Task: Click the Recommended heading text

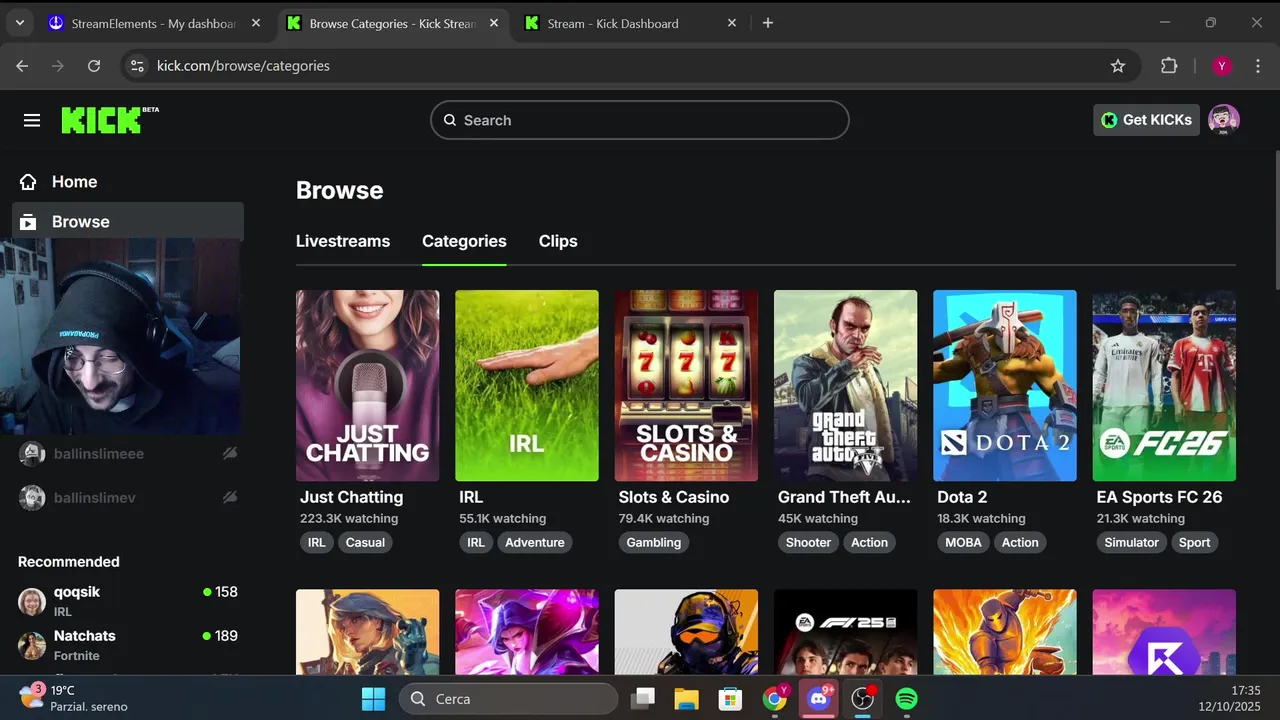Action: 69,562
